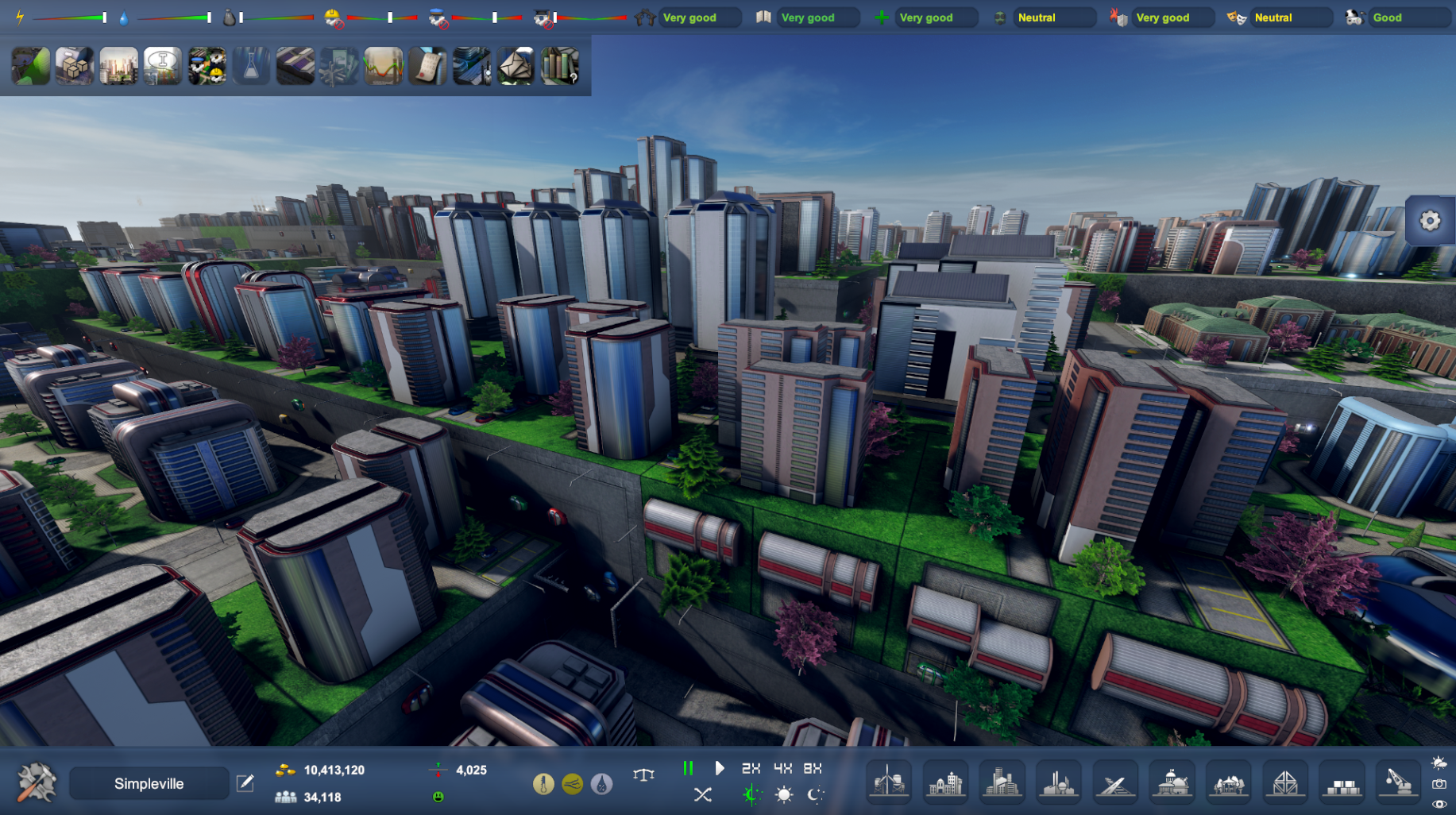Take a screenshot with camera icon

1439,784
